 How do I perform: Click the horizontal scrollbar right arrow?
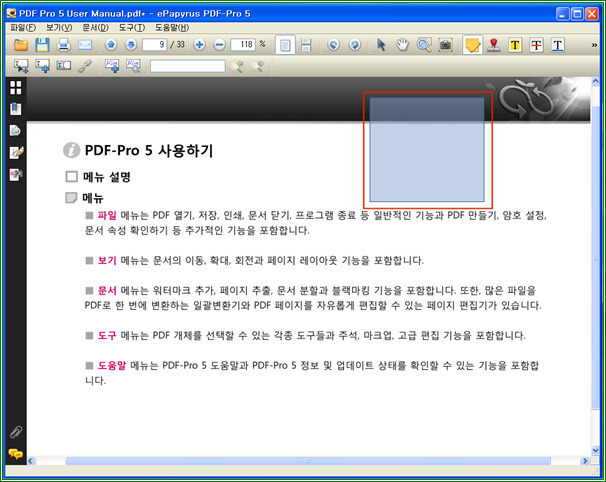(585, 461)
